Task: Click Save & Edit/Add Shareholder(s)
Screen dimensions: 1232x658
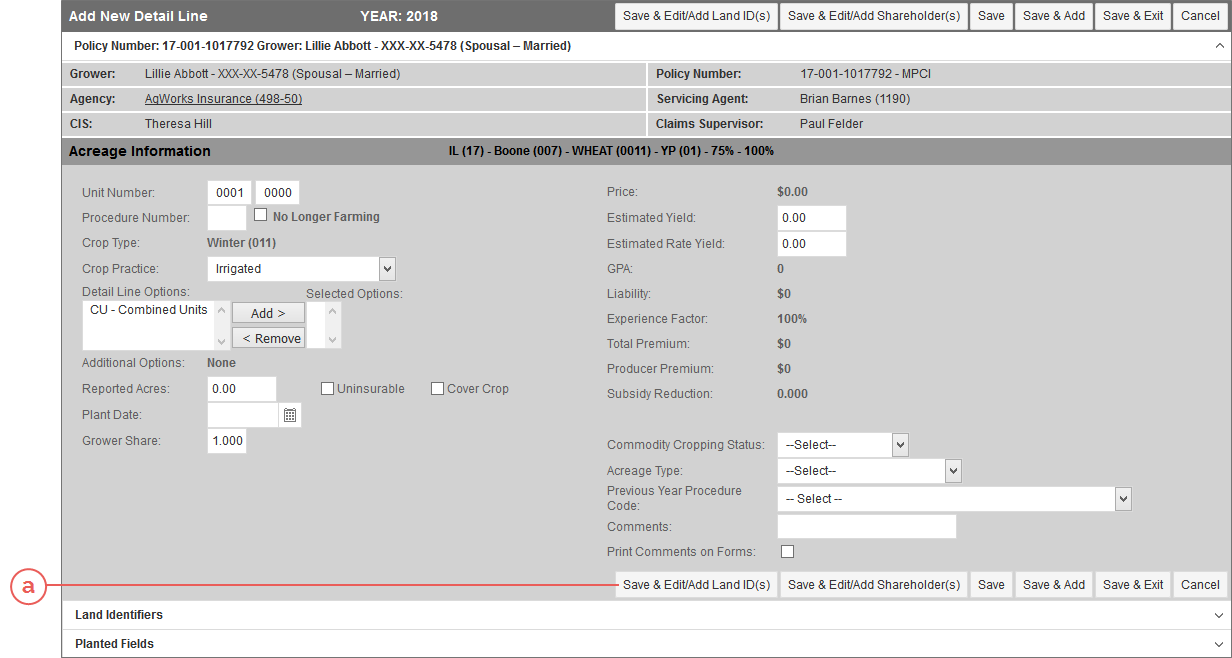Action: pos(873,584)
